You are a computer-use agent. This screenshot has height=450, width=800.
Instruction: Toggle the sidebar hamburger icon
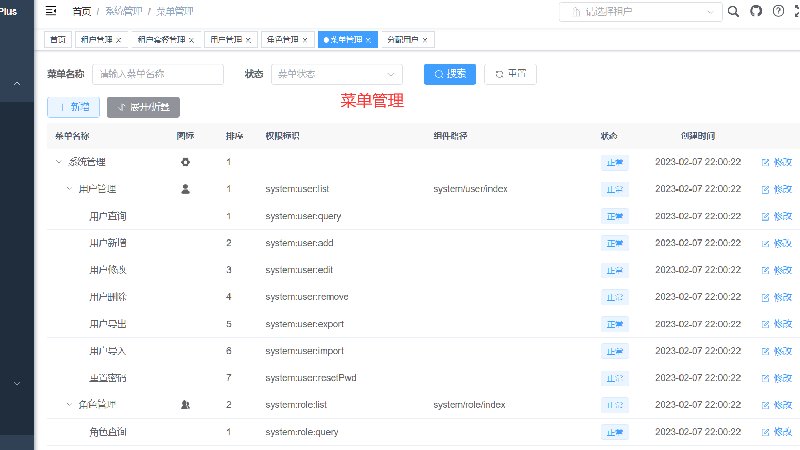pos(51,11)
